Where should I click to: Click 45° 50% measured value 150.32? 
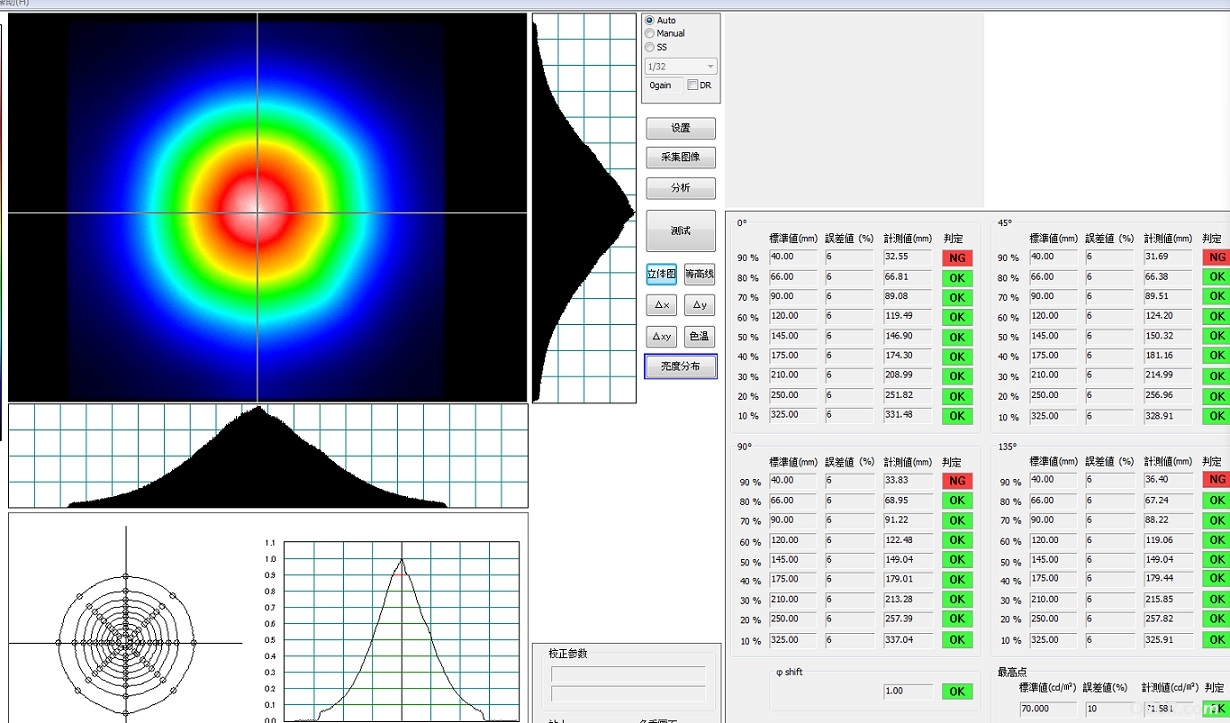[1169, 335]
